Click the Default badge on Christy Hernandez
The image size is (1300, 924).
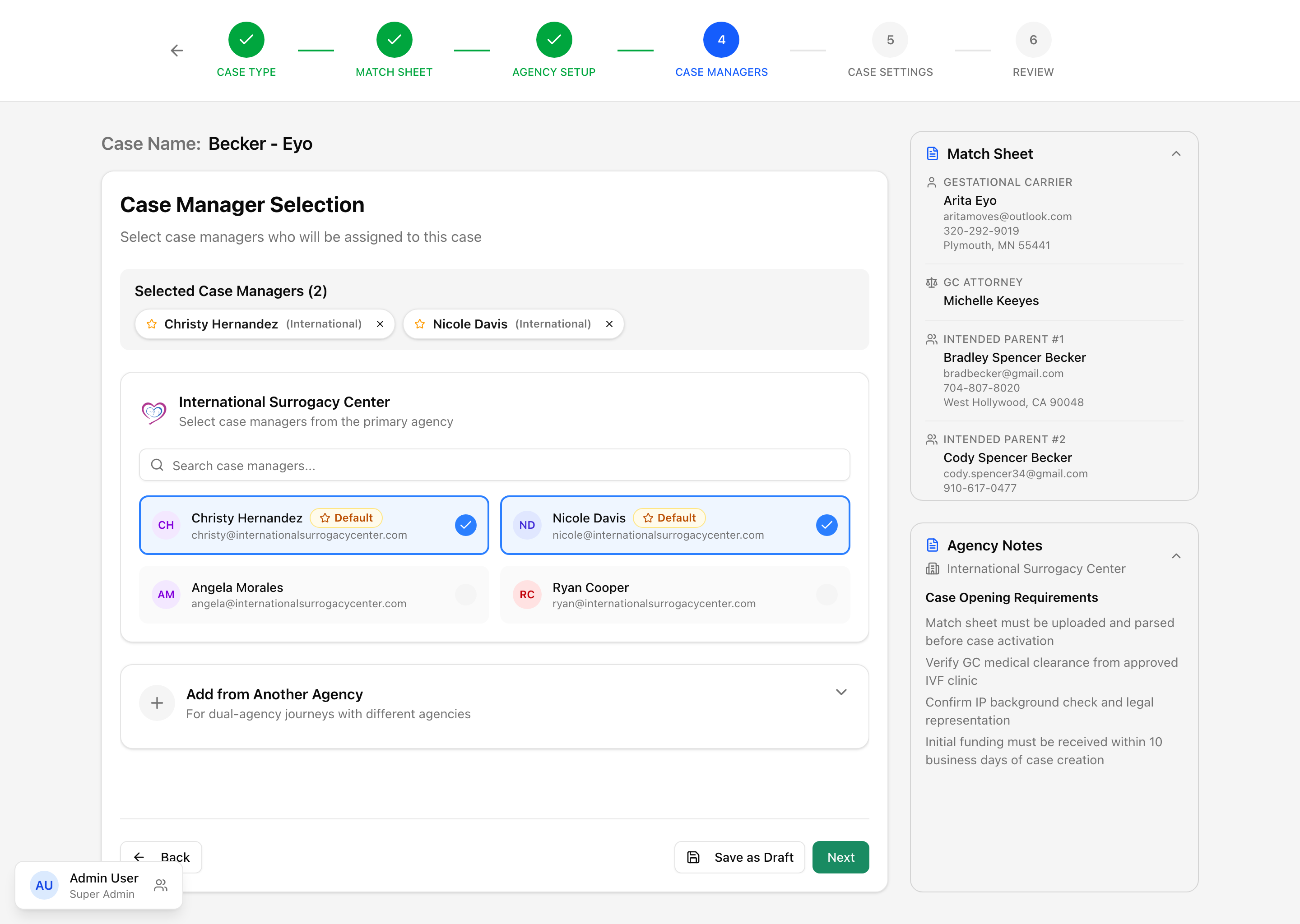pyautogui.click(x=346, y=518)
